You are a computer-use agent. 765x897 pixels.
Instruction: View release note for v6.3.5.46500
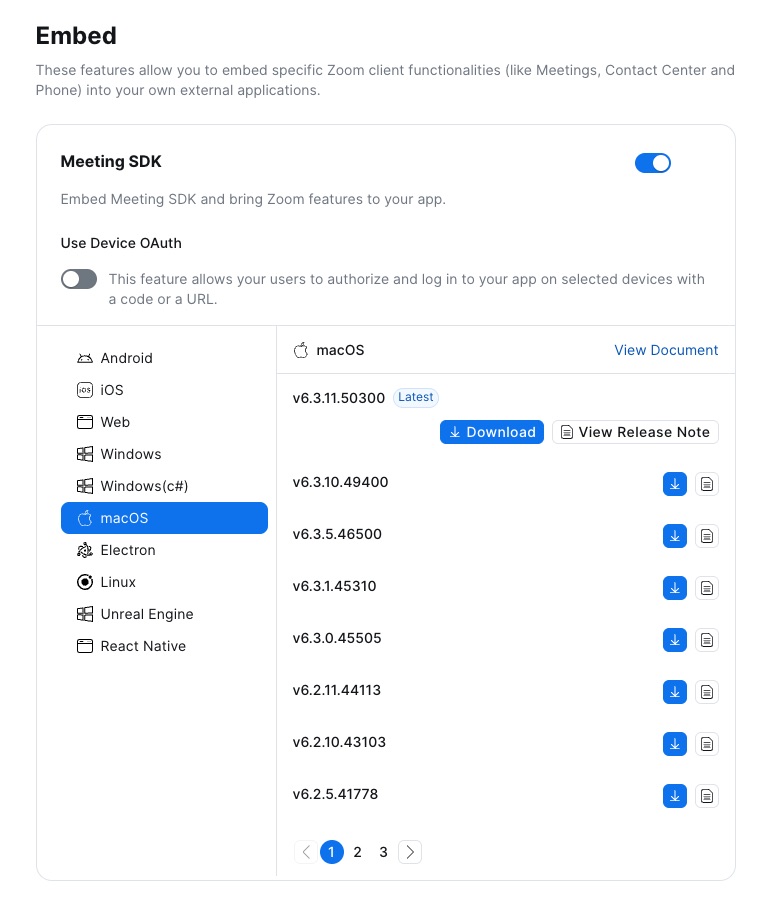click(707, 536)
